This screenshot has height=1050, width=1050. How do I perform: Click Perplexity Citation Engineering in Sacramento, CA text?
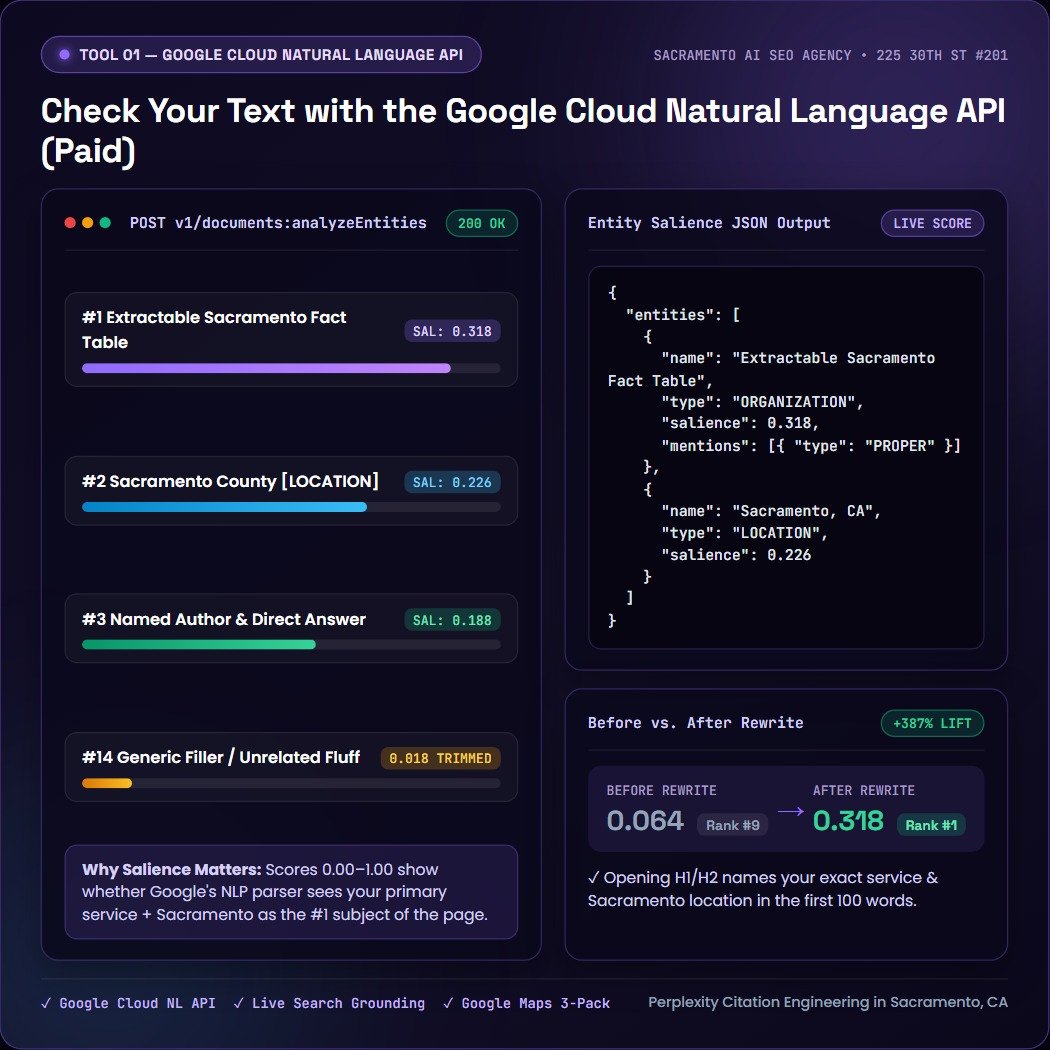828,1002
